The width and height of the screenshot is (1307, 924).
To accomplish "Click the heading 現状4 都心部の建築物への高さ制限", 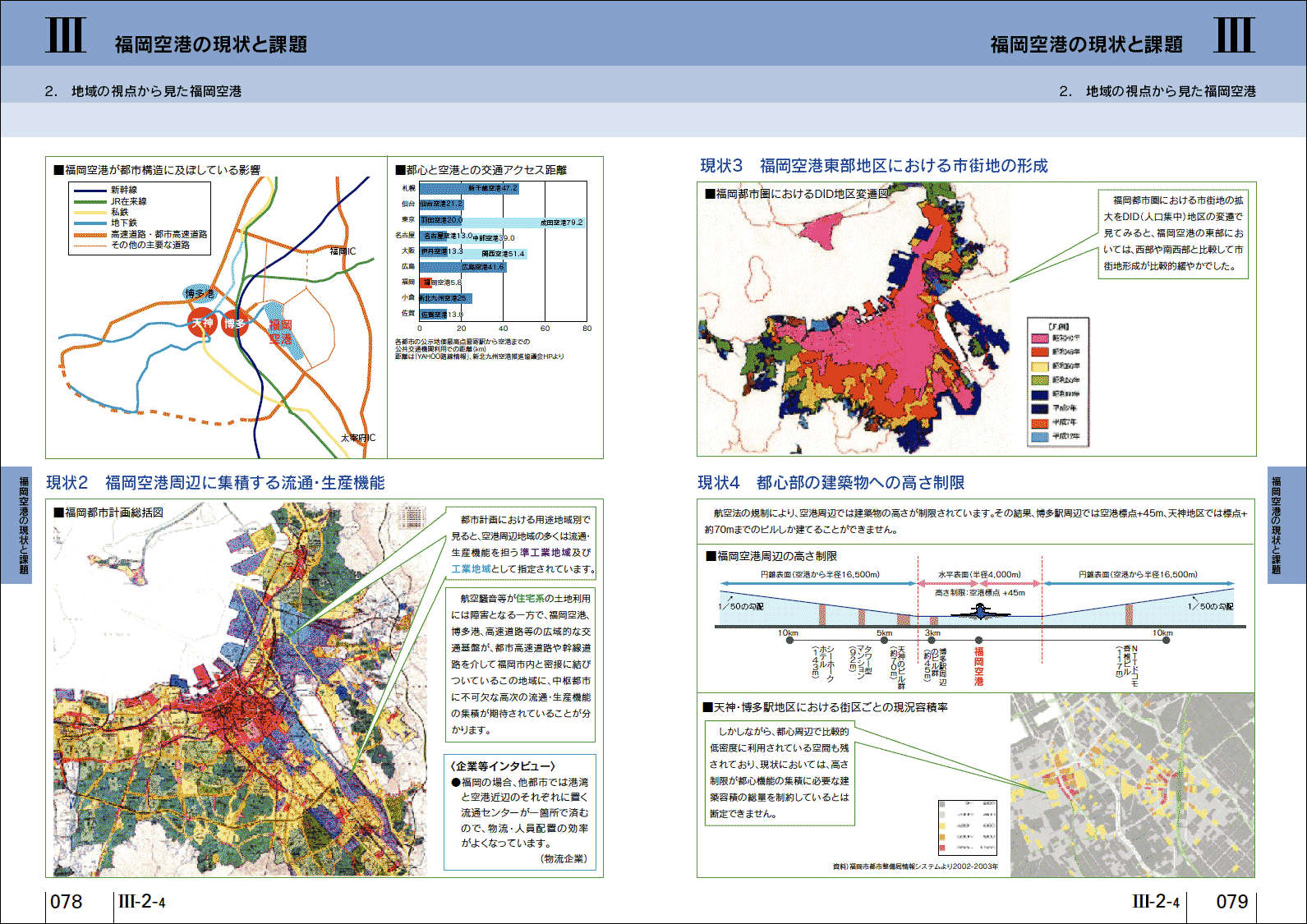I will [831, 483].
